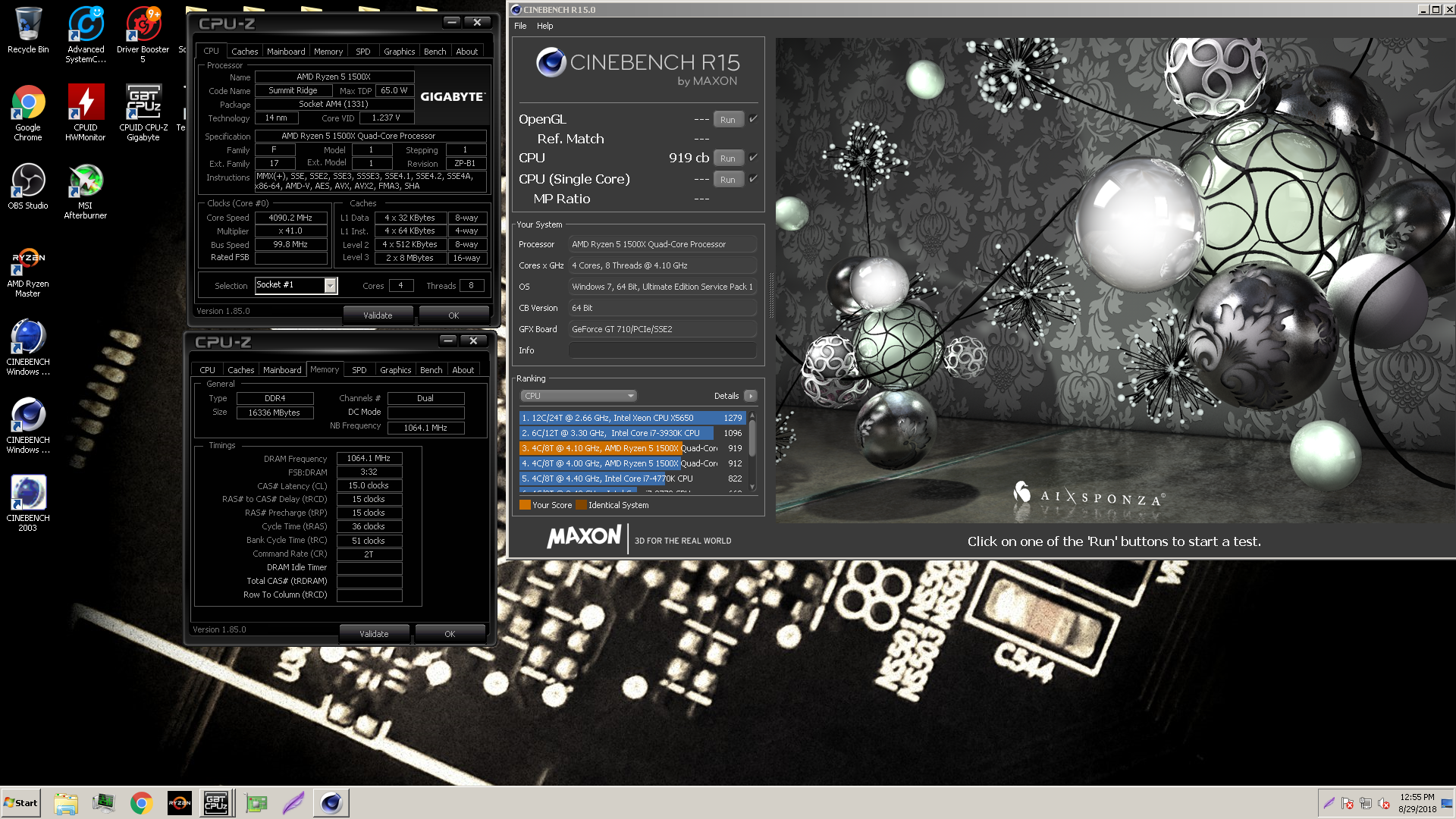Open CPUID CPU-Z Gigabyte desktop icon
1456x819 pixels.
pos(143,112)
